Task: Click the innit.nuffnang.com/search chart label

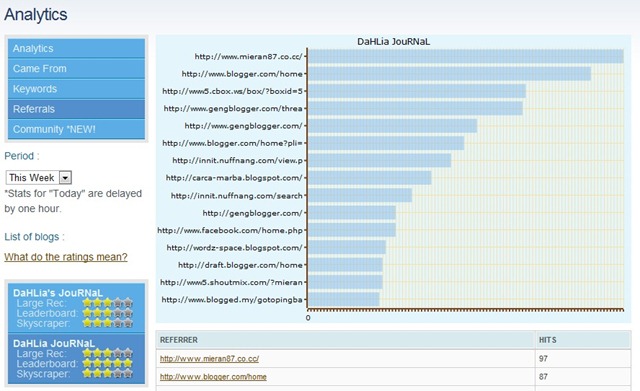Action: (237, 196)
